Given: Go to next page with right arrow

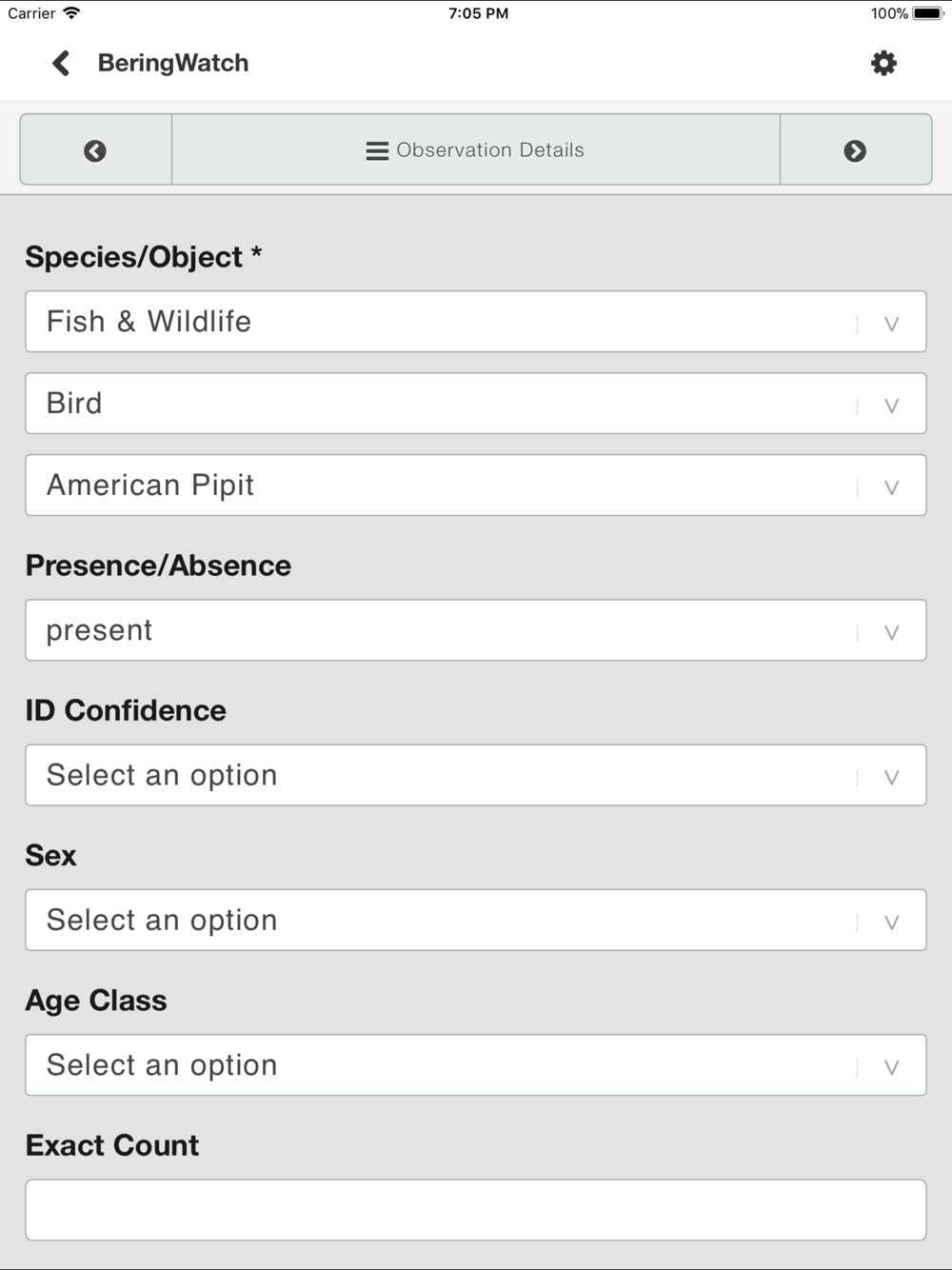Looking at the screenshot, I should (855, 150).
